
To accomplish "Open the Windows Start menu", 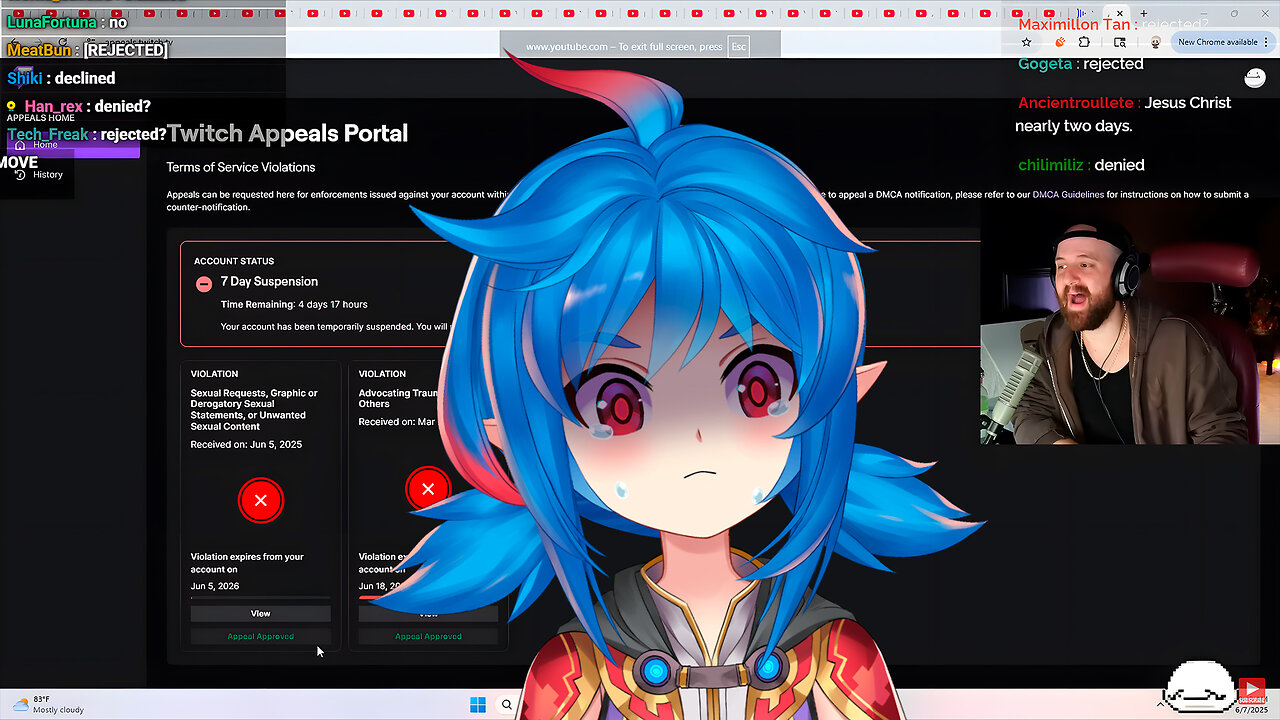I will [x=478, y=705].
